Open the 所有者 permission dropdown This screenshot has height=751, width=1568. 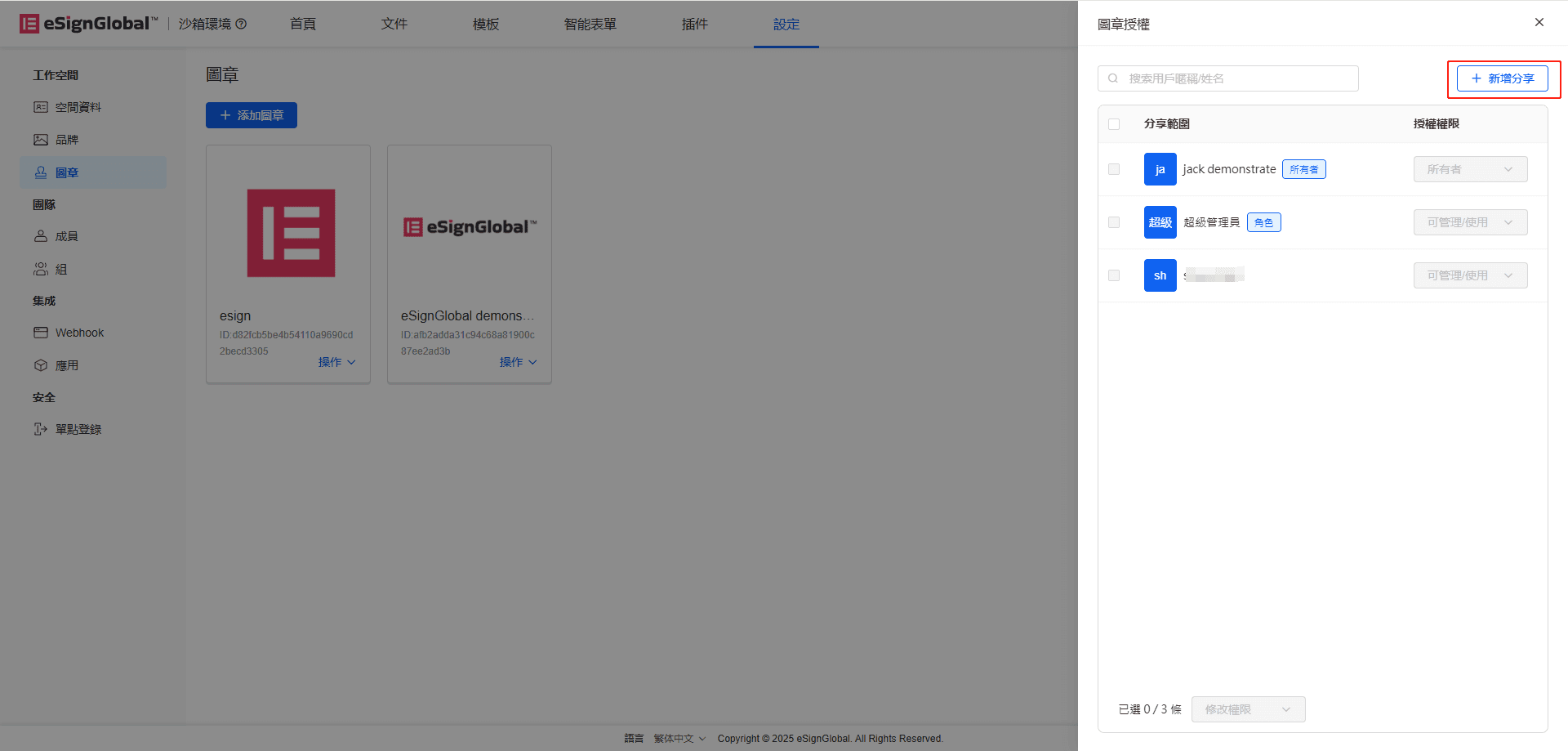1471,169
